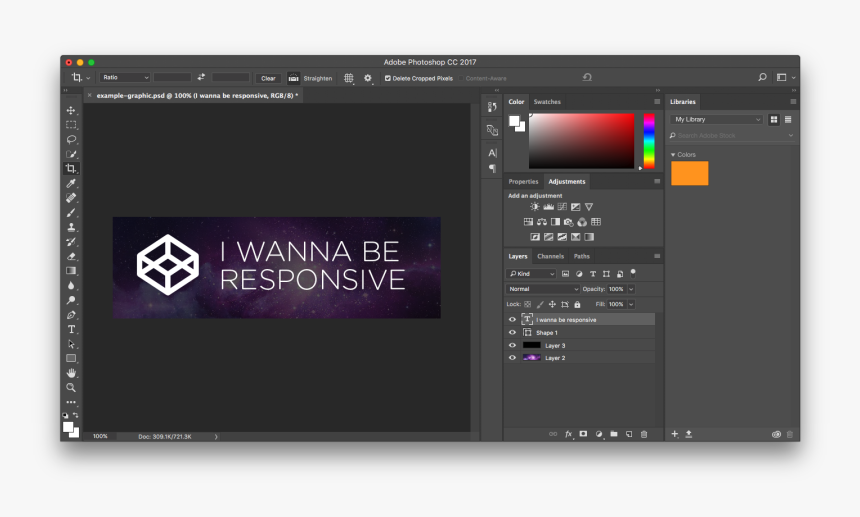Hide Layer 3 visibility
The width and height of the screenshot is (860, 517).
[512, 345]
